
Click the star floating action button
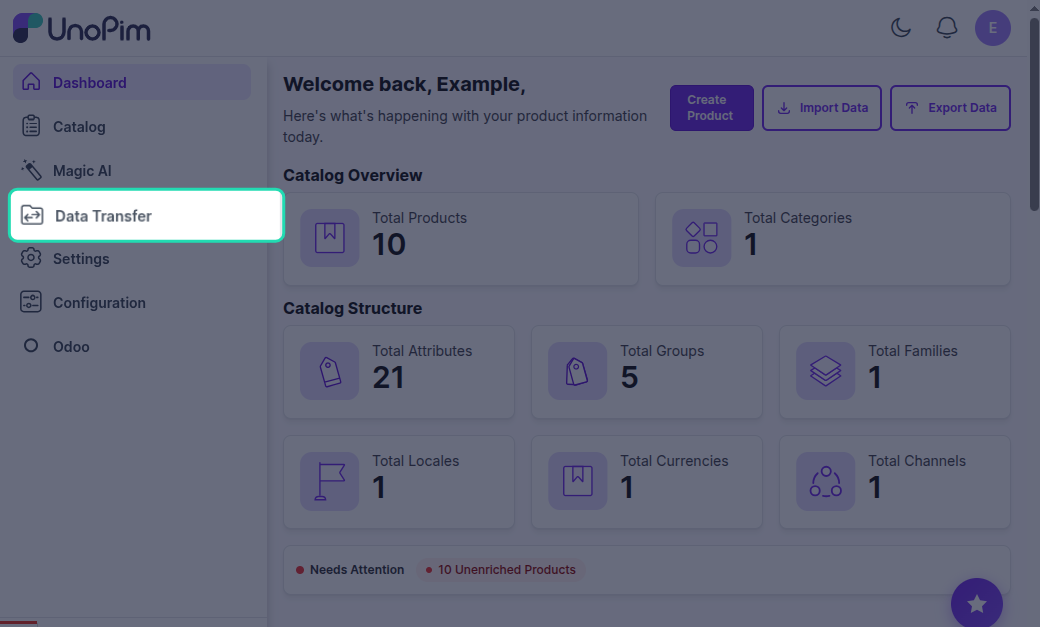976,604
